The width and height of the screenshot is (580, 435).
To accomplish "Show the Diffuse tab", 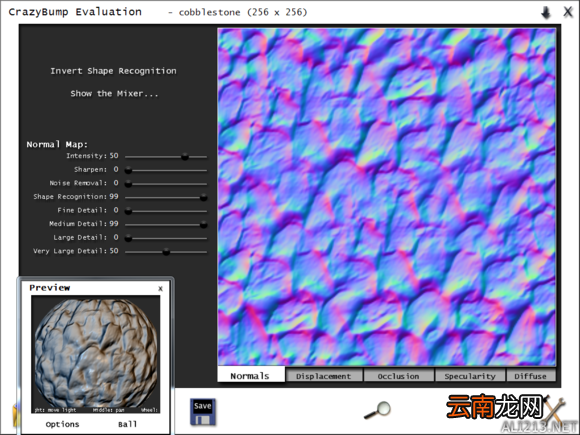I will click(530, 376).
